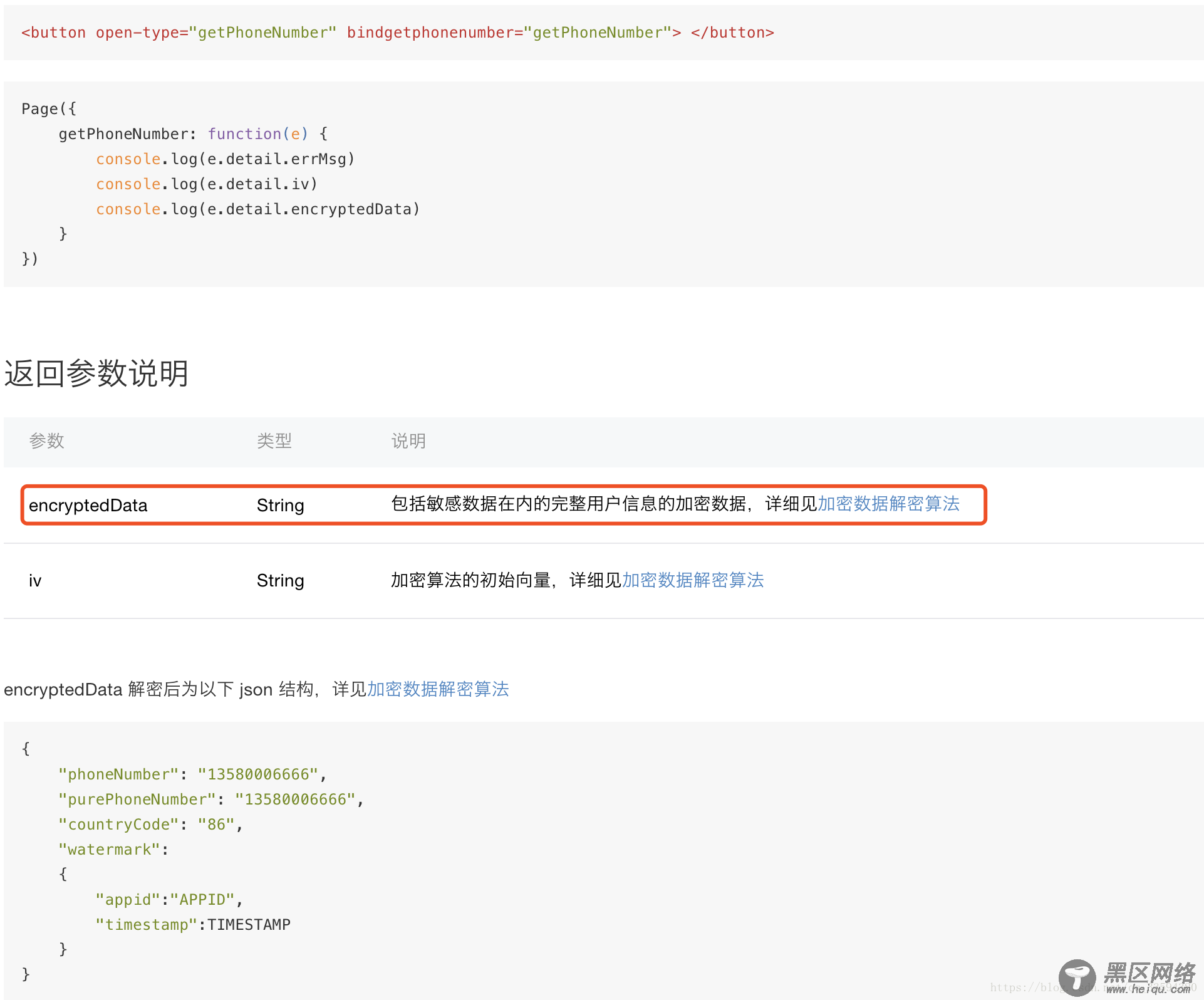Open the link after 'json 结构，详见'
1204x1000 pixels.
[x=438, y=689]
